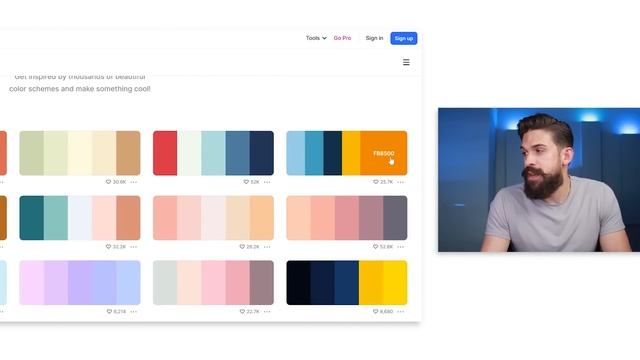Open the more options dots beside 30.6K
The height and width of the screenshot is (360, 640).
133,182
